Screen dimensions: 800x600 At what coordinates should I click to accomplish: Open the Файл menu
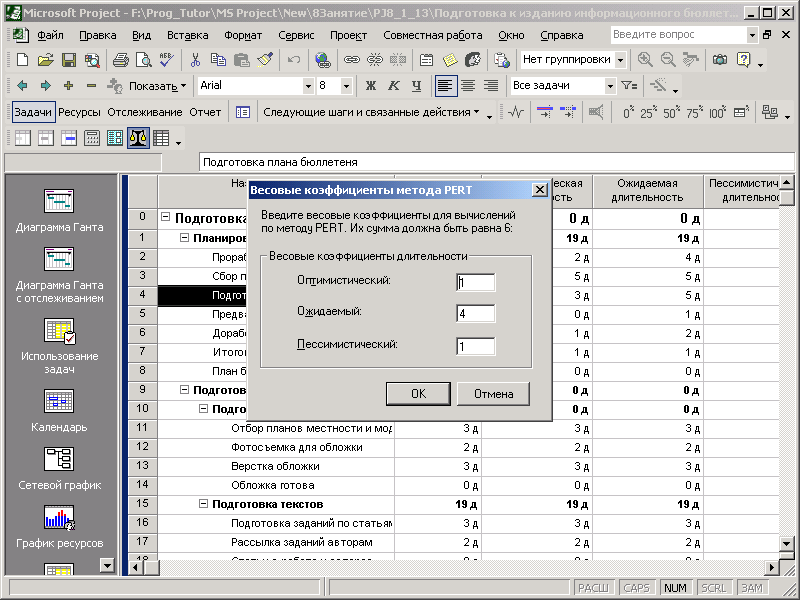click(50, 35)
